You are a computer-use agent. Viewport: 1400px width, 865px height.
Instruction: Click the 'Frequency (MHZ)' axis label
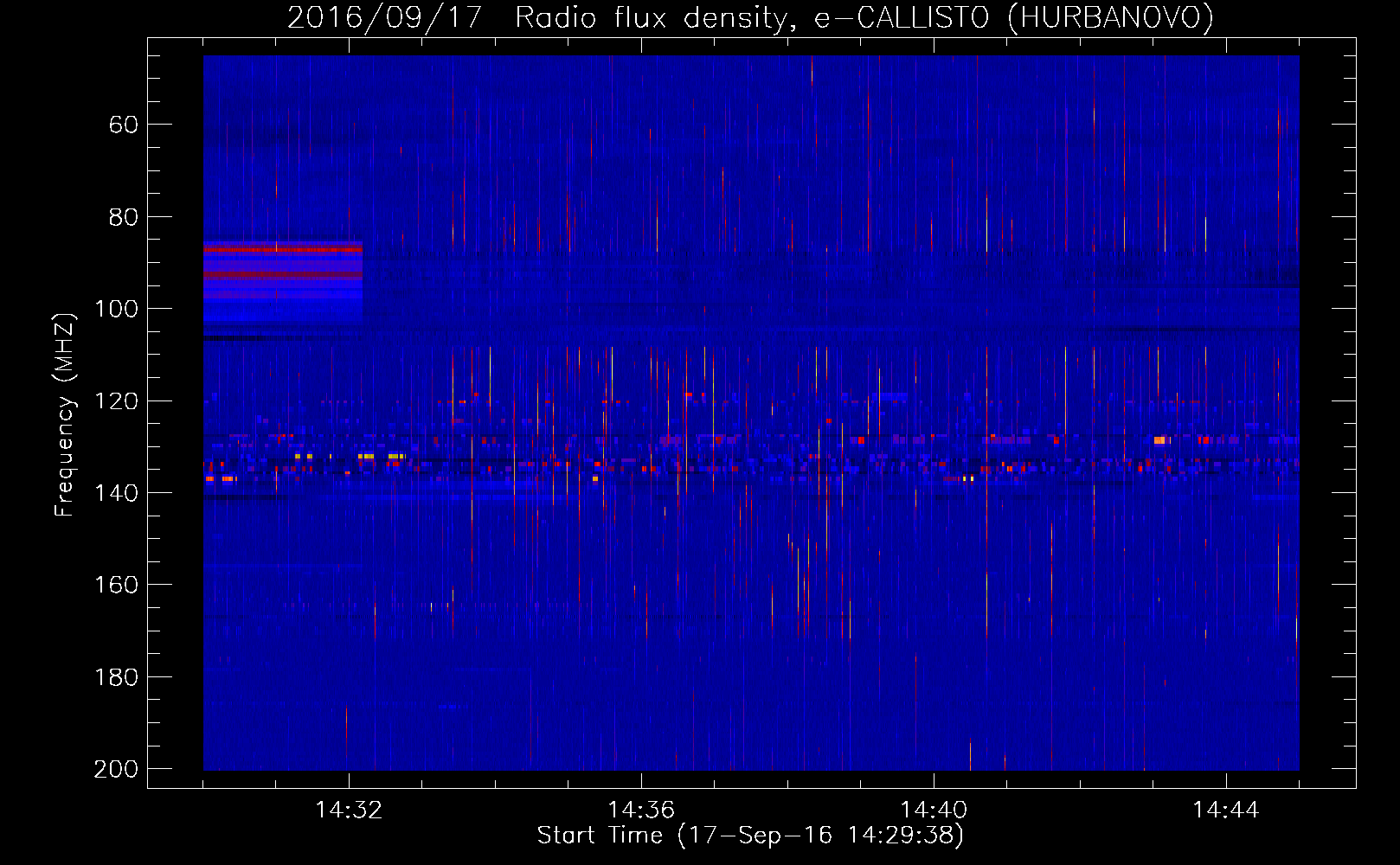pyautogui.click(x=65, y=414)
